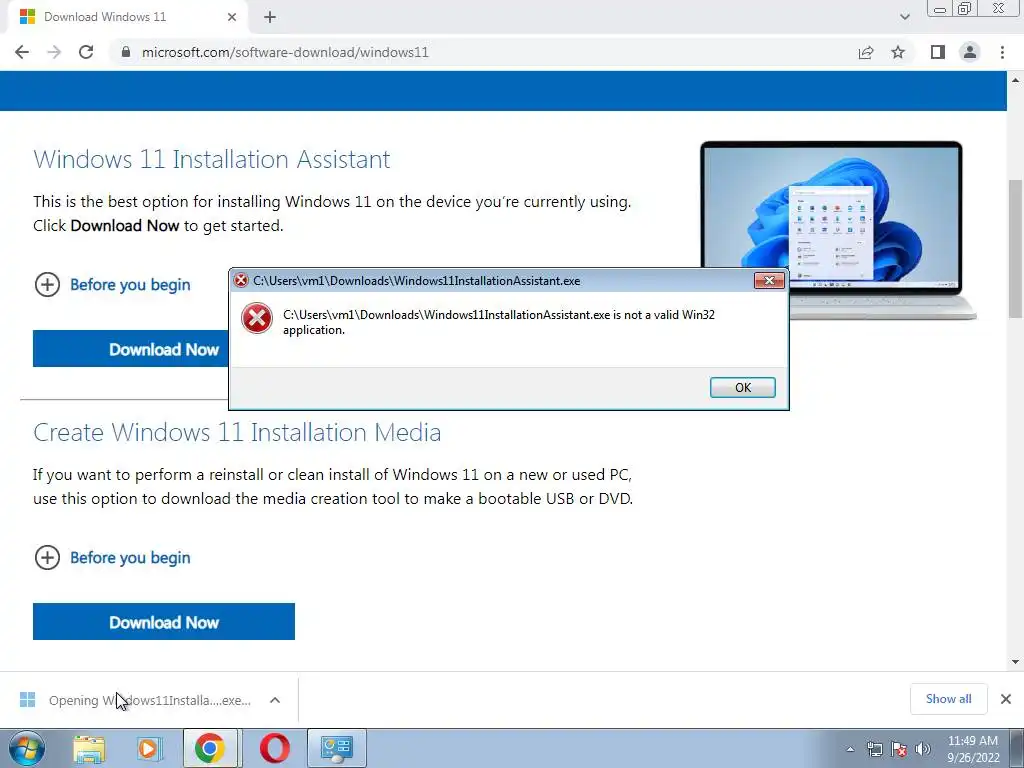Viewport: 1024px width, 768px height.
Task: Open Action Center flag icon
Action: [899, 749]
